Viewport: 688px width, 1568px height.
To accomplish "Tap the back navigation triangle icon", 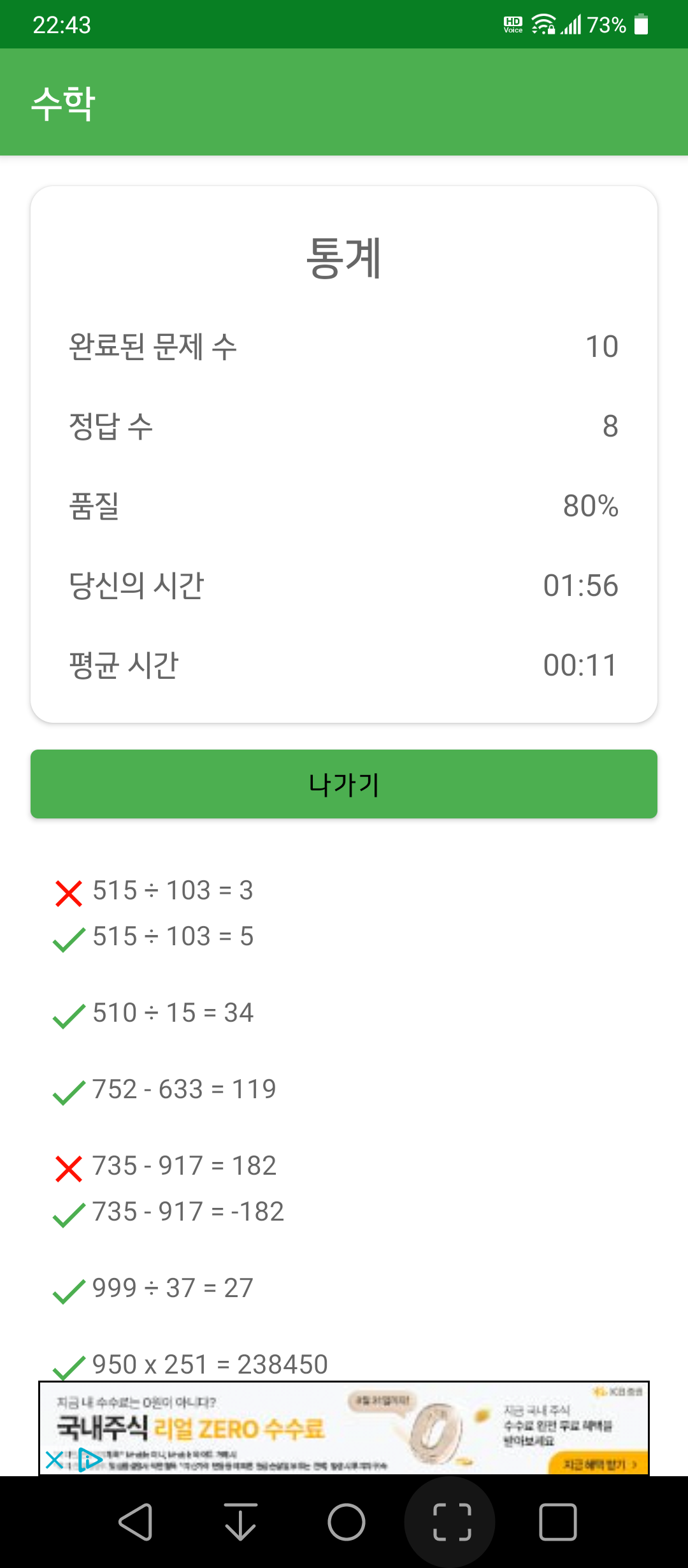I will [136, 1522].
